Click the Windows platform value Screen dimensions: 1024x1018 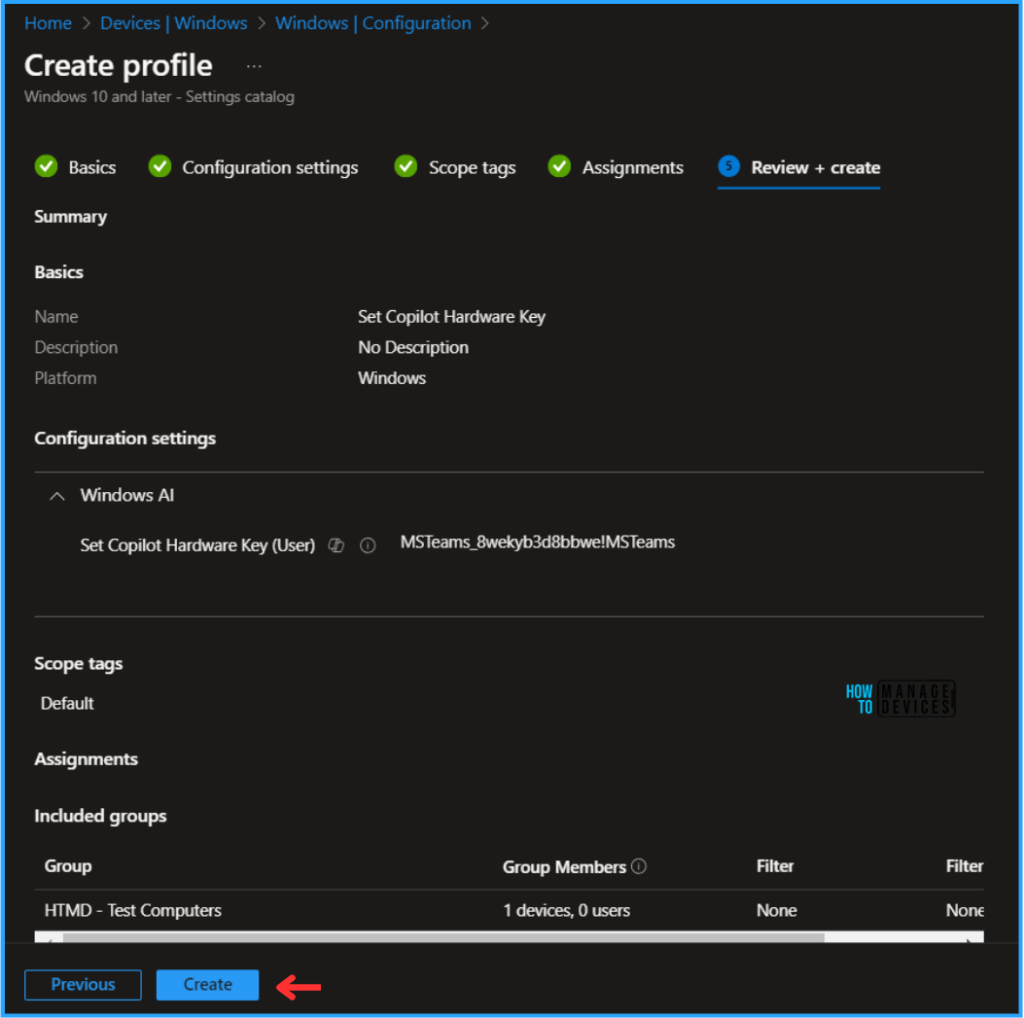point(392,378)
